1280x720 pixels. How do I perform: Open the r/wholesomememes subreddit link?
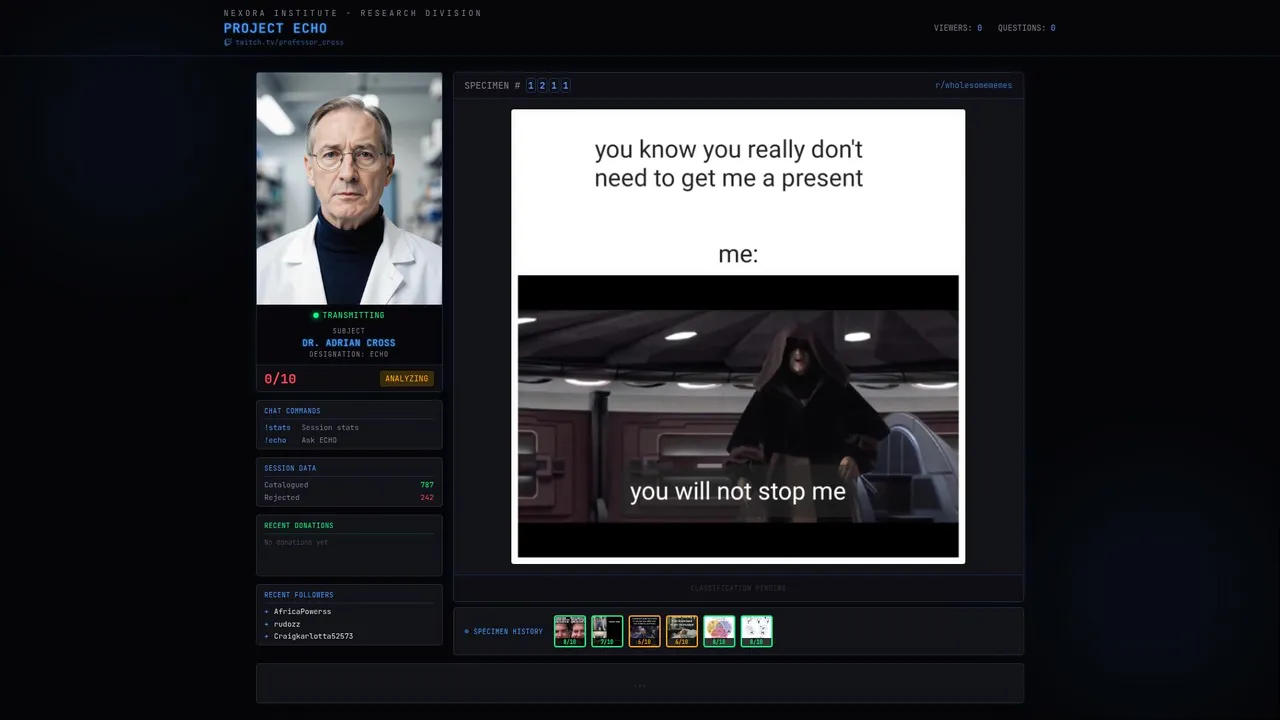pyautogui.click(x=973, y=86)
